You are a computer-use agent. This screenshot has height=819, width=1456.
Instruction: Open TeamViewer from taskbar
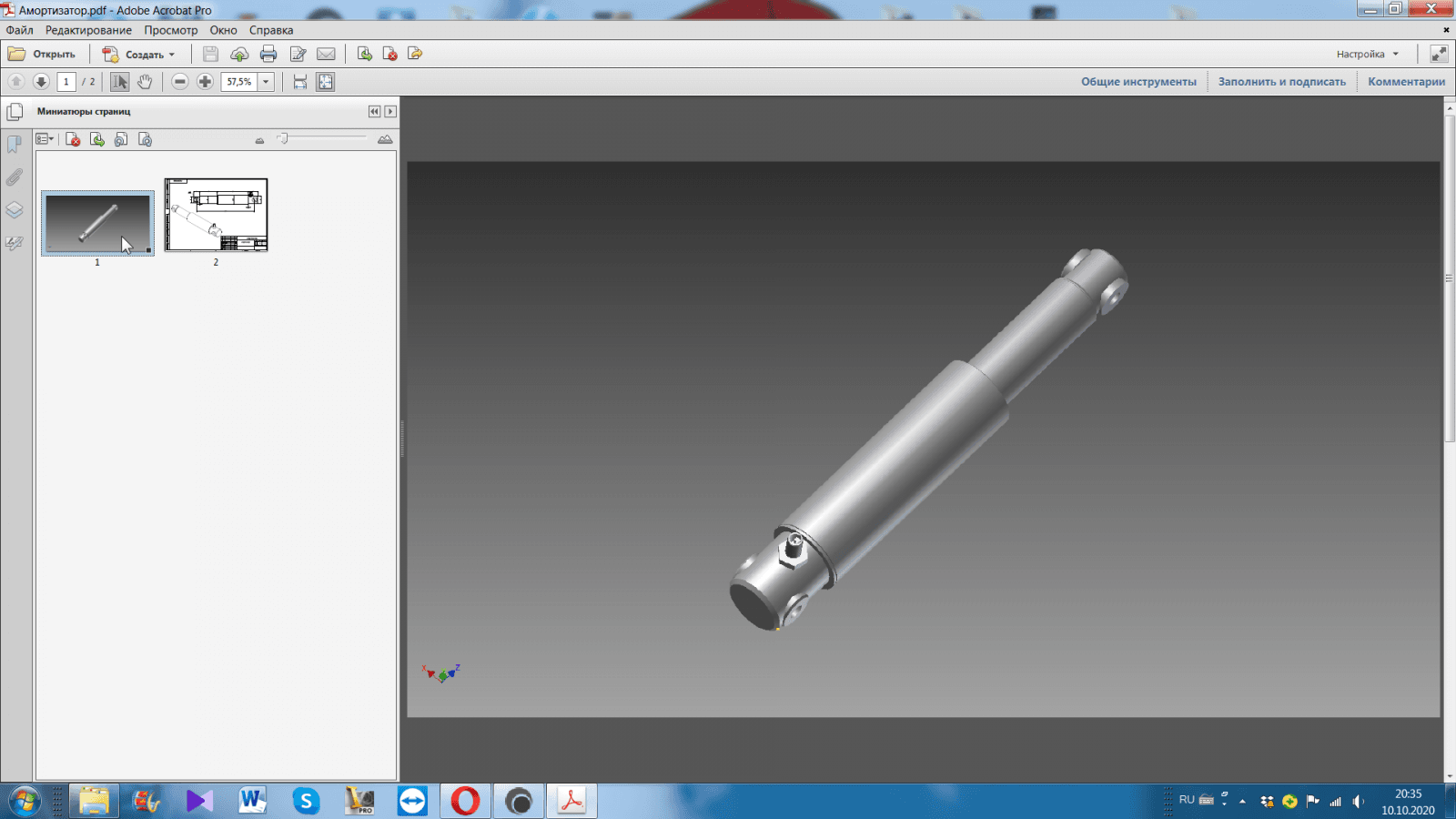[x=412, y=801]
